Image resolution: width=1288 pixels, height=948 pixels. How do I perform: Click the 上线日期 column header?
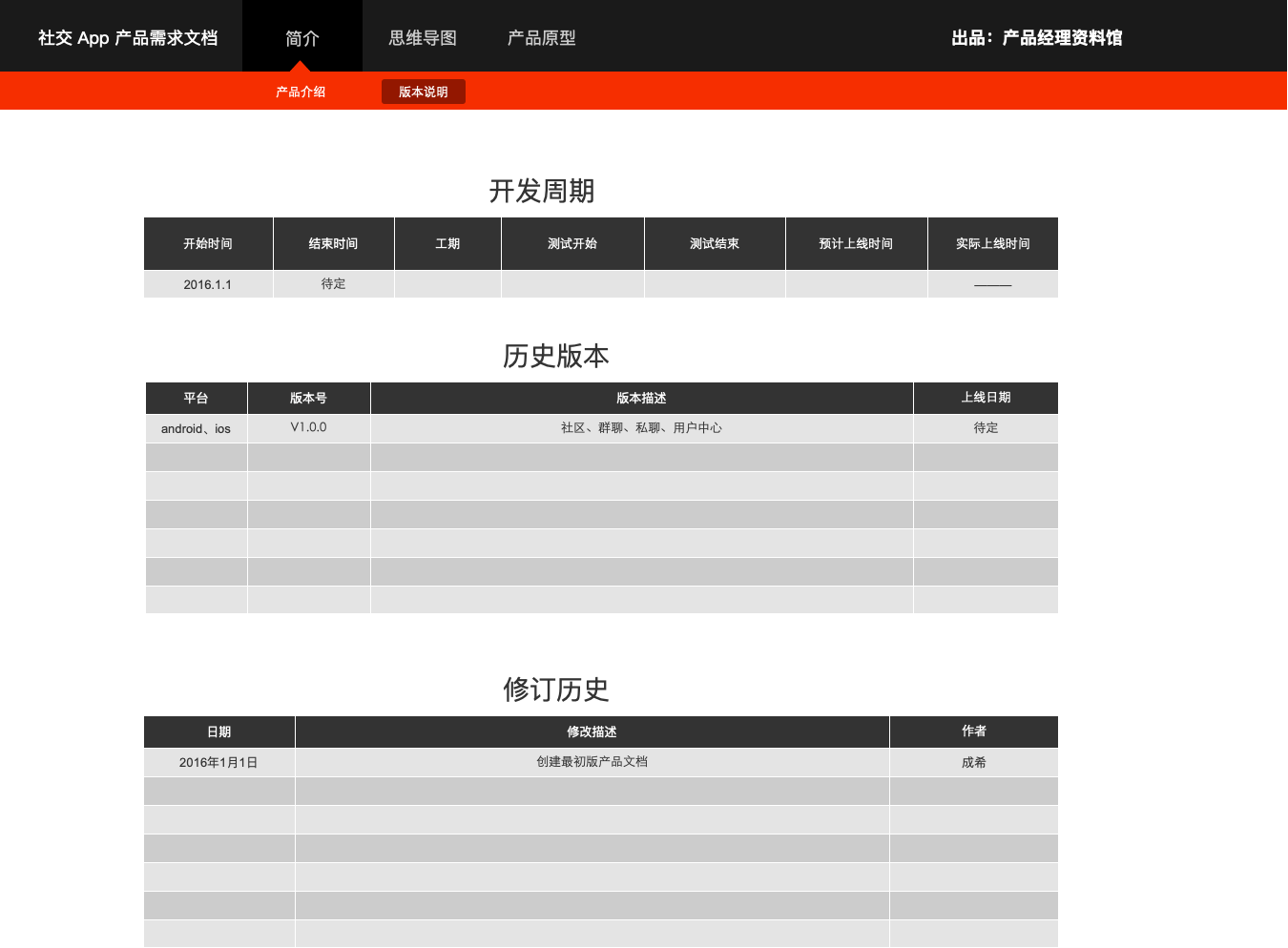pos(986,398)
